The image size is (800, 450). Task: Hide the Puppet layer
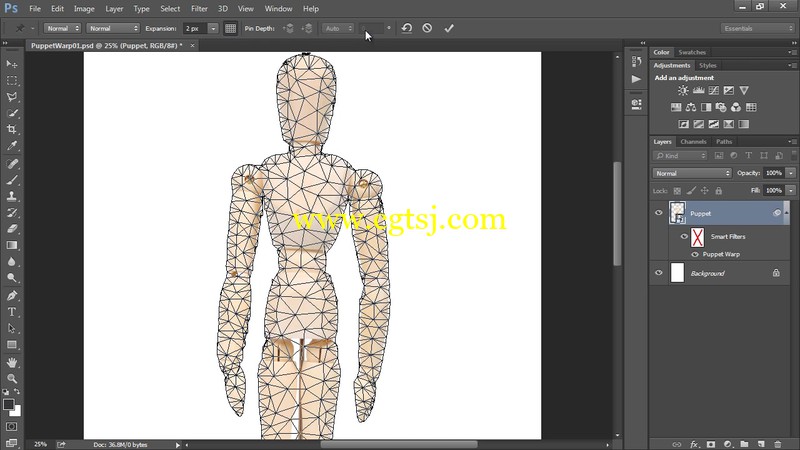[x=659, y=213]
